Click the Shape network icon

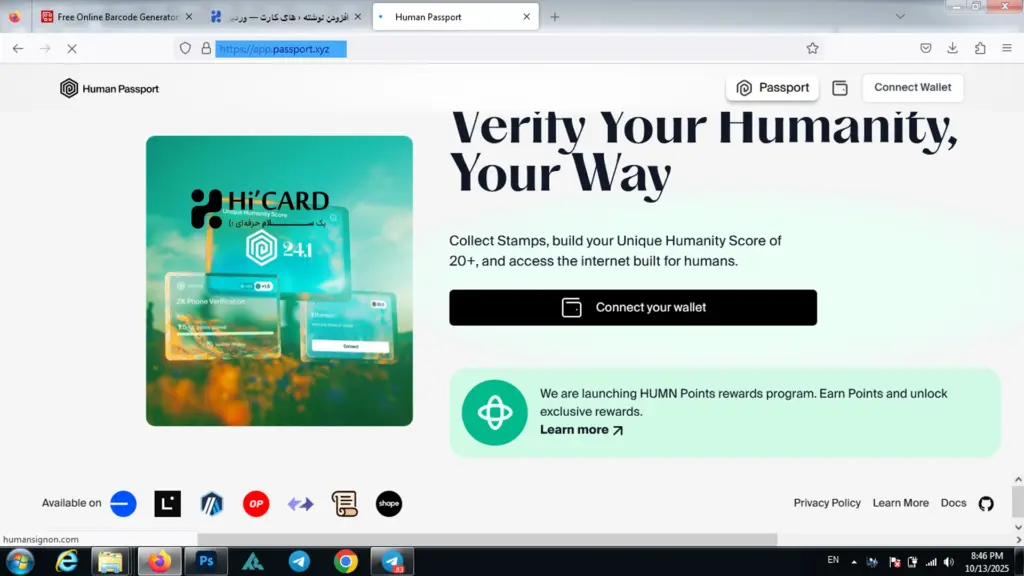[x=389, y=504]
